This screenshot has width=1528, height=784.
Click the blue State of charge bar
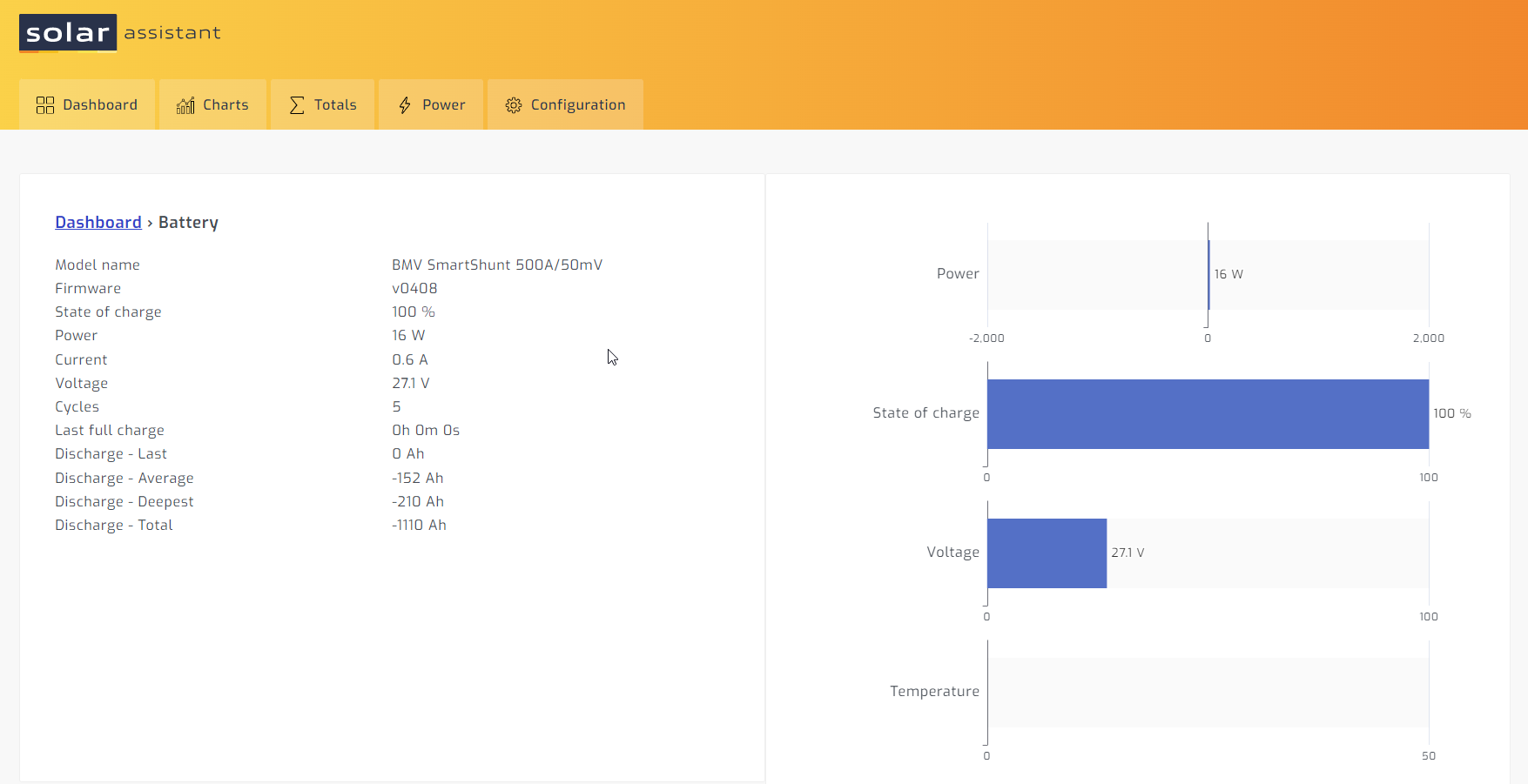coord(1208,414)
